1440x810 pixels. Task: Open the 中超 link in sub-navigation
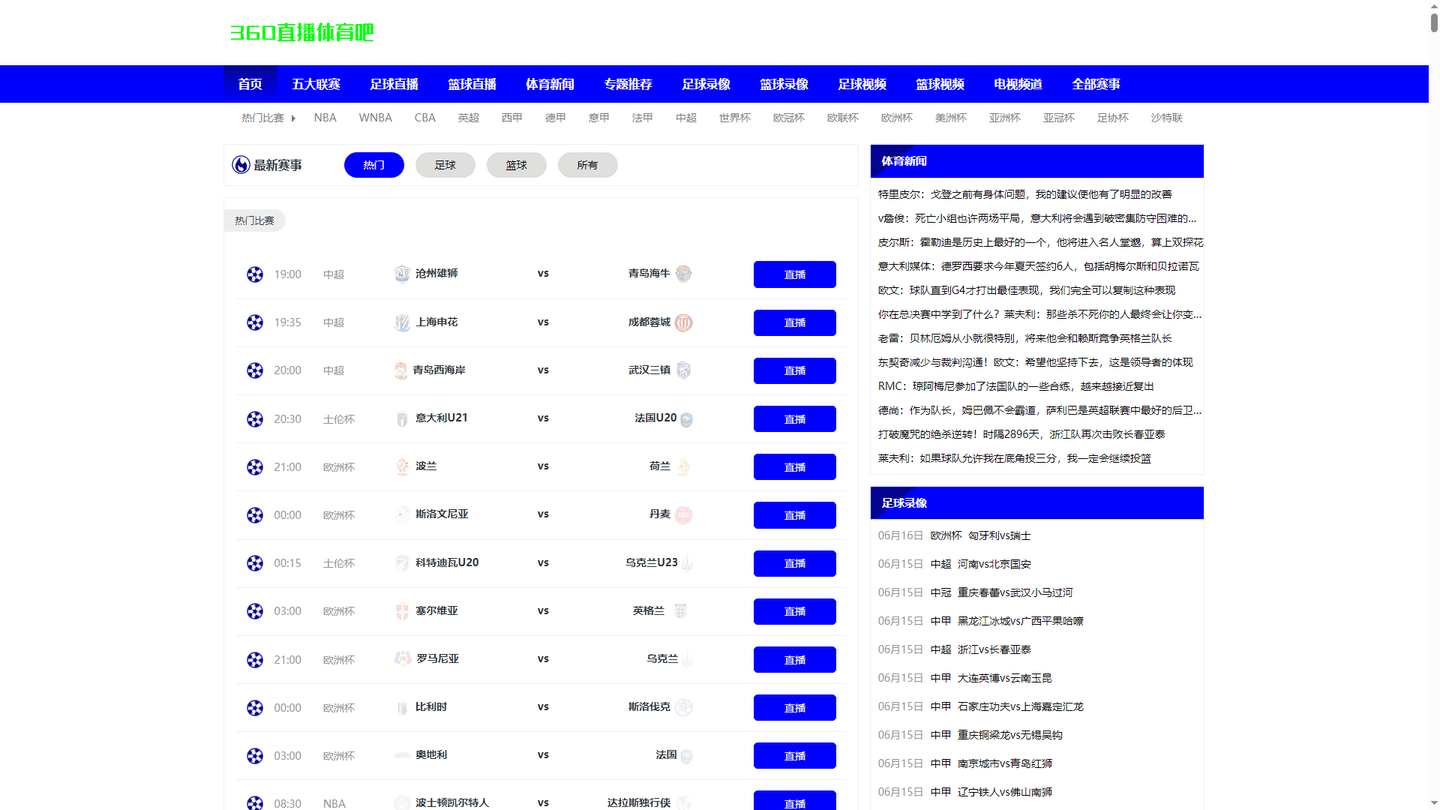click(x=686, y=118)
